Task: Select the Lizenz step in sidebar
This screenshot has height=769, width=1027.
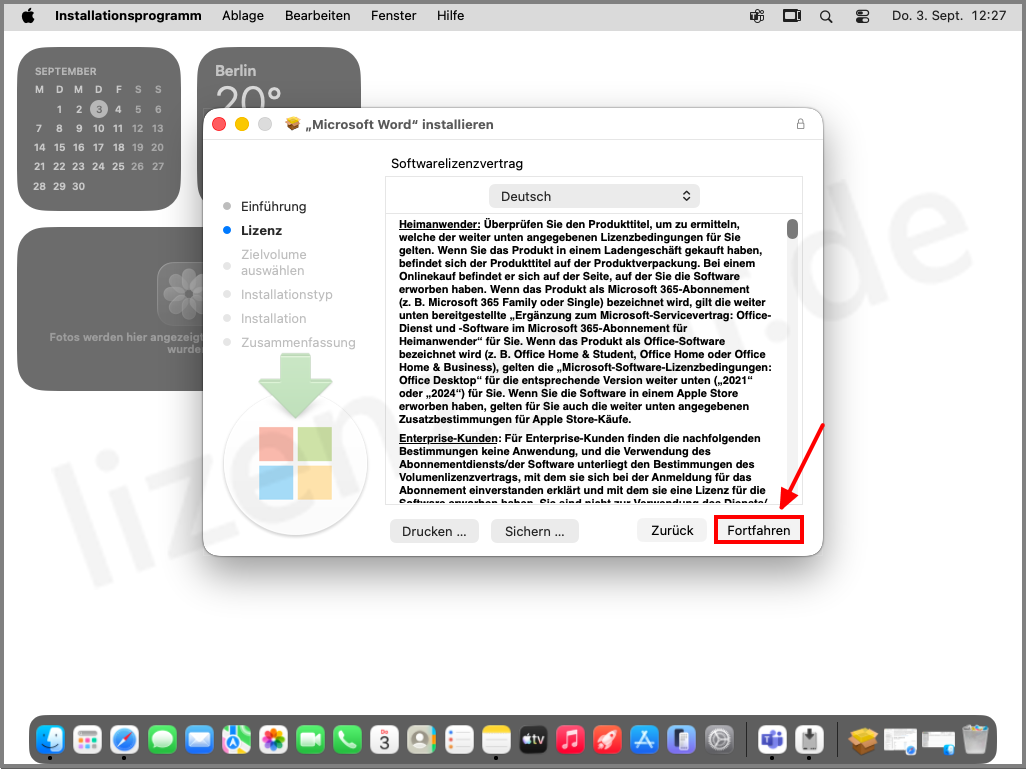Action: 261,231
